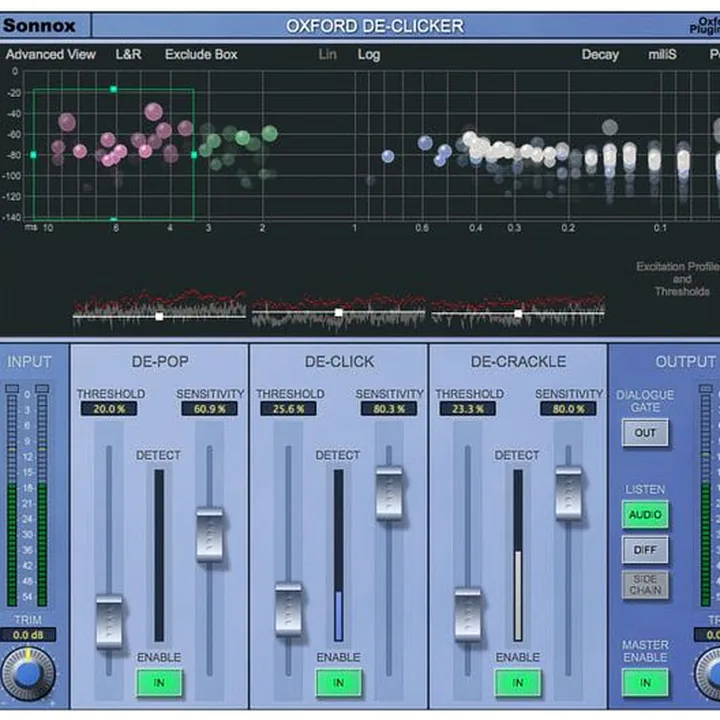This screenshot has height=720, width=720.
Task: Toggle the De-Crackle ENABLE IN button
Action: 518,683
